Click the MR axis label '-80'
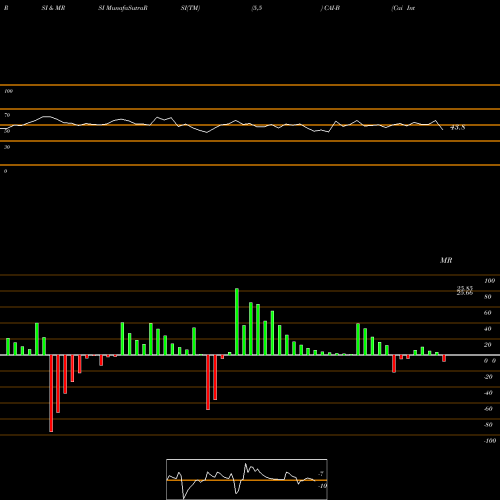Viewport: 500px width, 500px height. pos(488,425)
